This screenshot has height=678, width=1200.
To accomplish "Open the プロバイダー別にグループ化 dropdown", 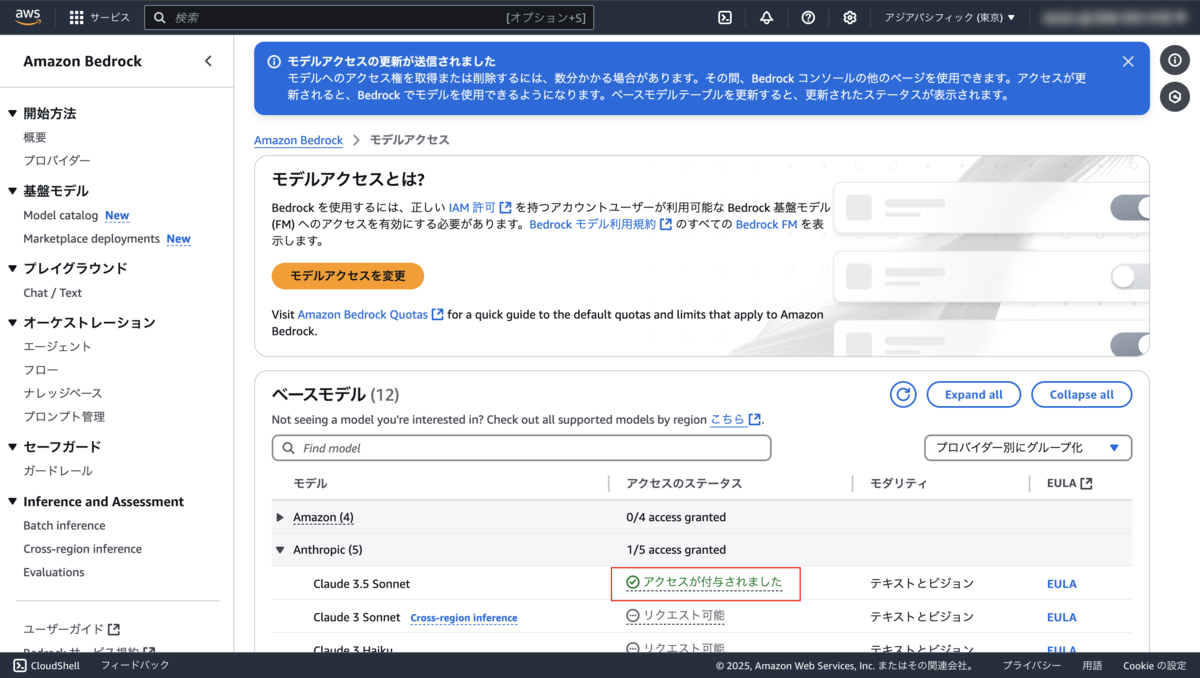I will [1028, 448].
